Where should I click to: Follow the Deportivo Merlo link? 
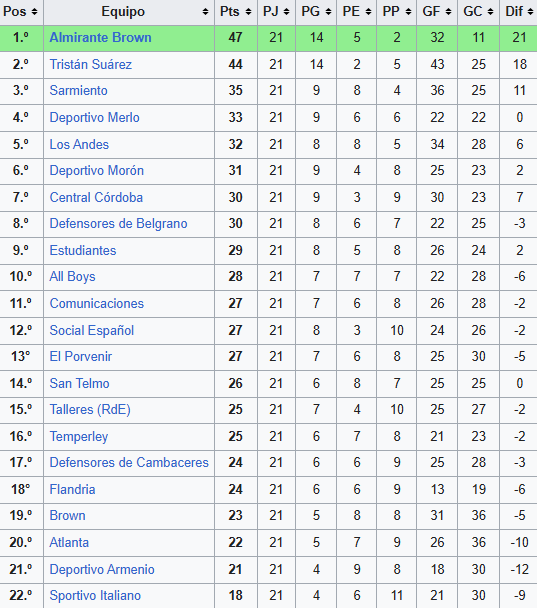coord(95,117)
